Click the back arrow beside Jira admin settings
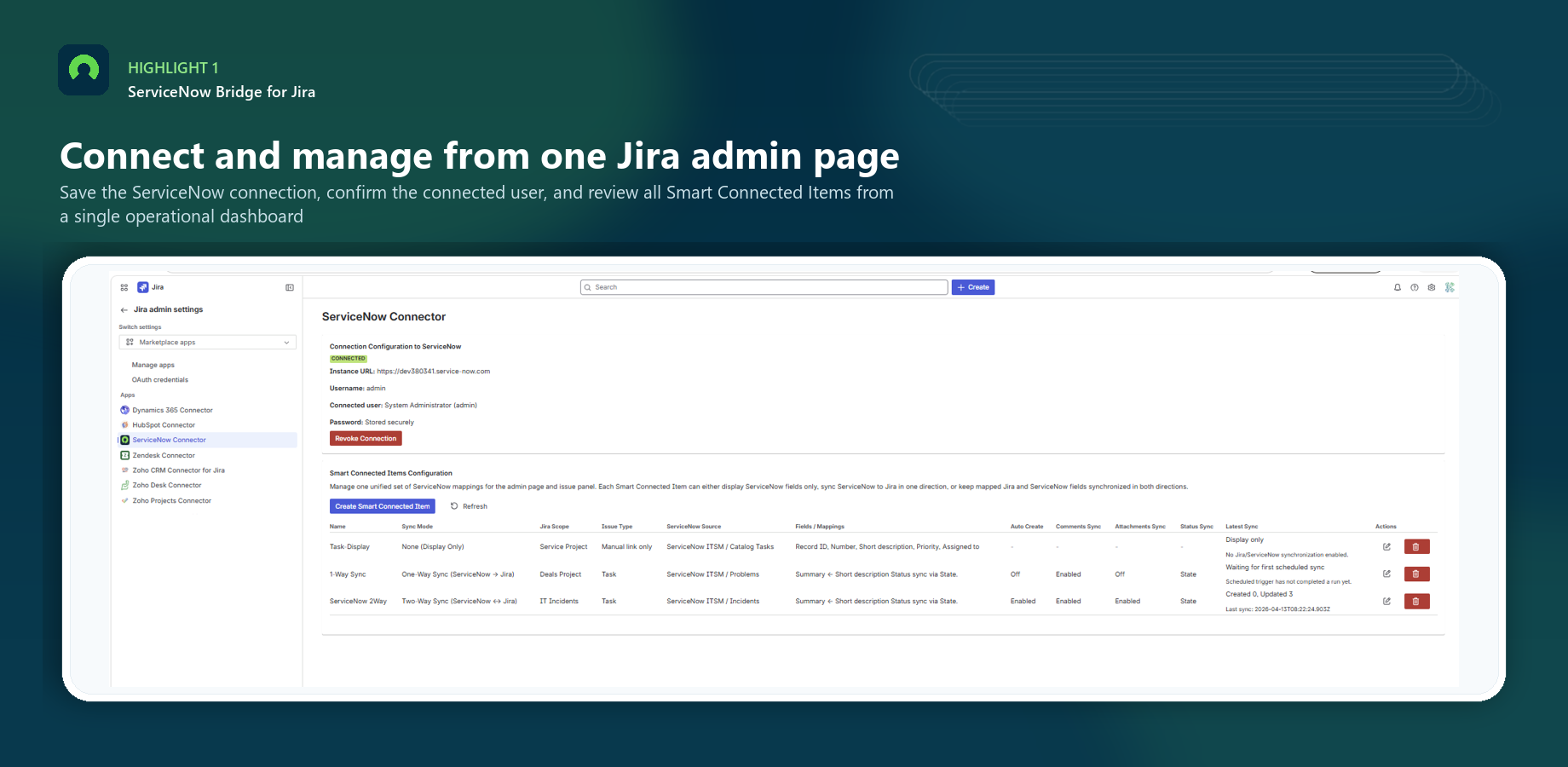1568x767 pixels. tap(124, 309)
